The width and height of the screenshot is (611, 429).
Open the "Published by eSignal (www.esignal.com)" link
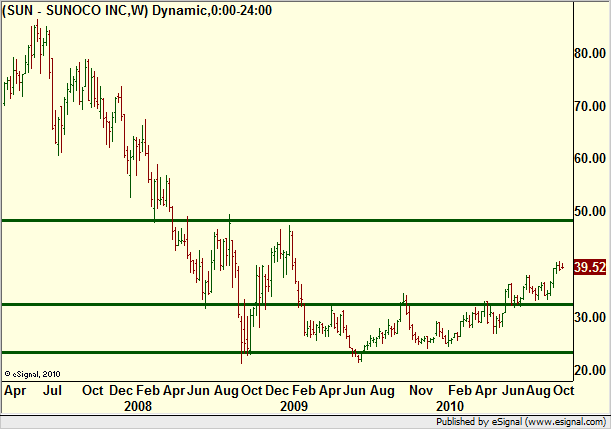tap(521, 422)
